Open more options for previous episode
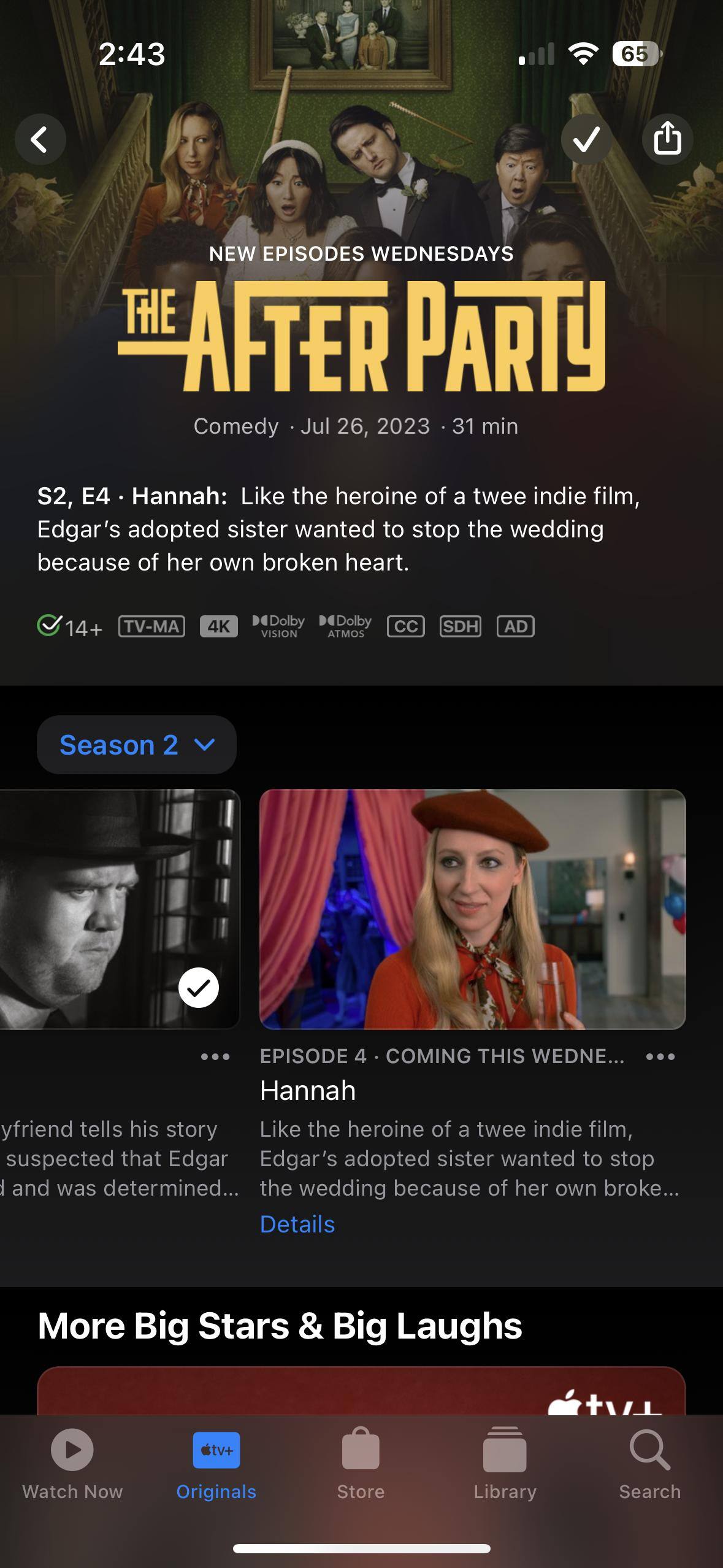 (x=215, y=1056)
